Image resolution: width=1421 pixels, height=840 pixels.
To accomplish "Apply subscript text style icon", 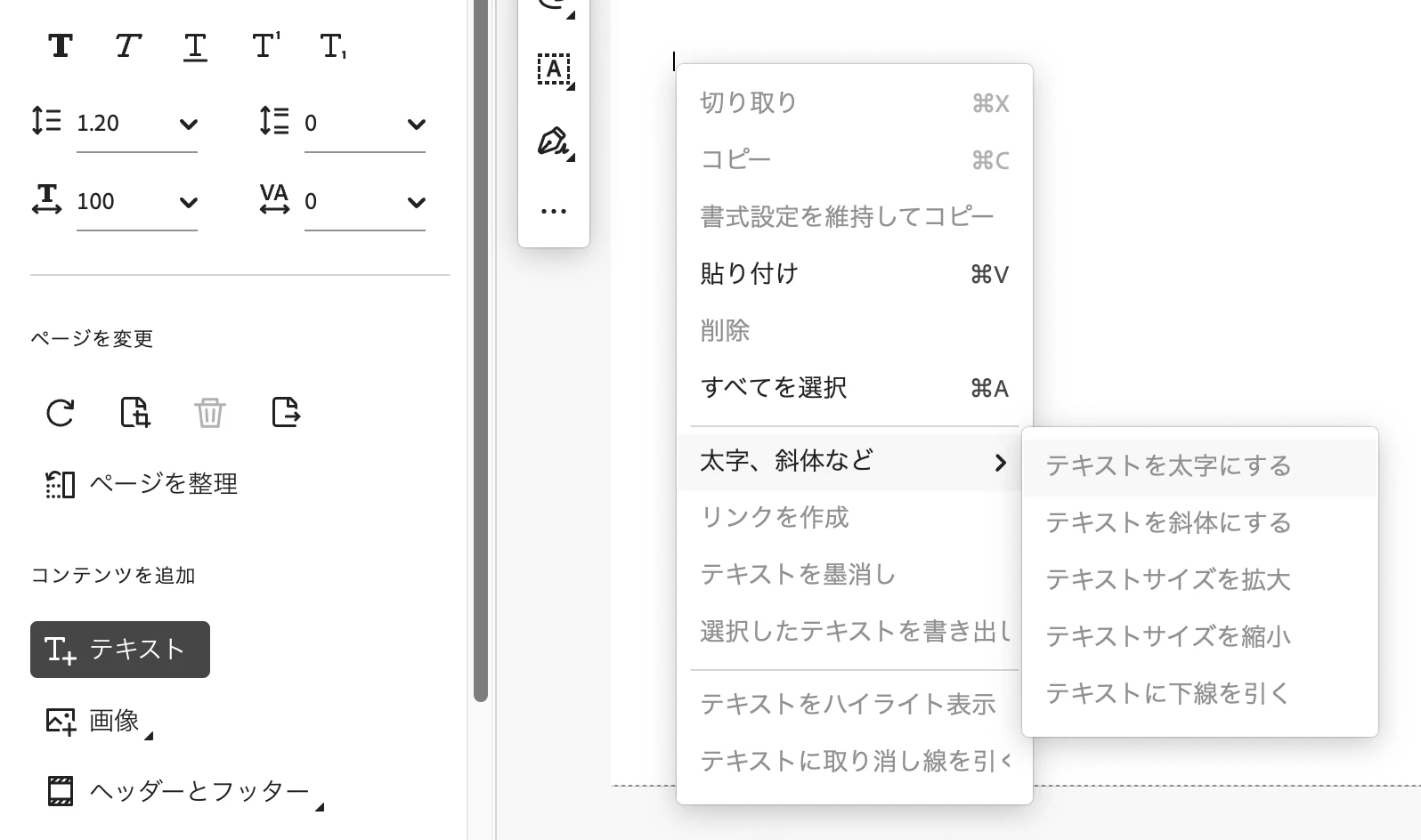I will [333, 46].
